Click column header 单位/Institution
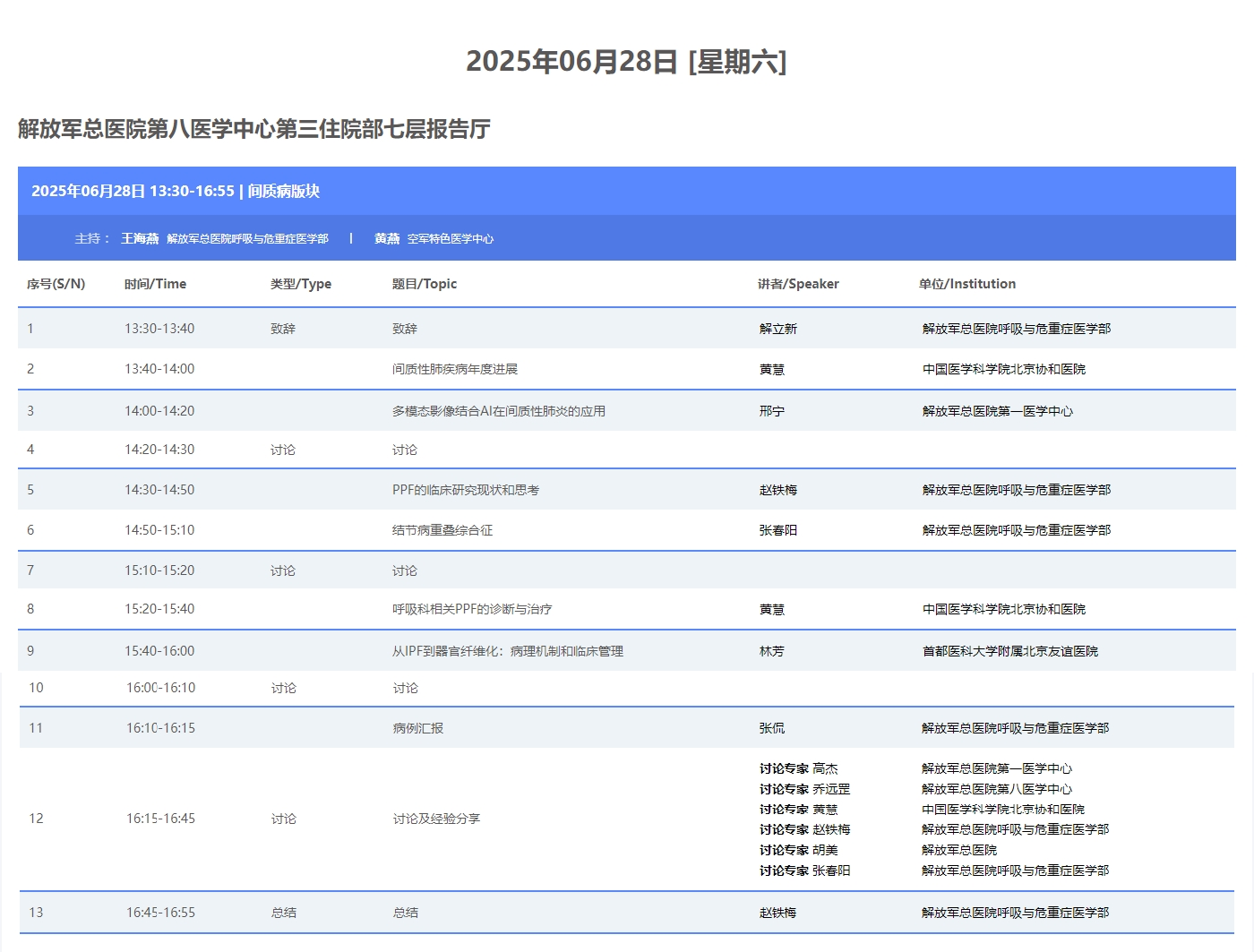 point(967,284)
